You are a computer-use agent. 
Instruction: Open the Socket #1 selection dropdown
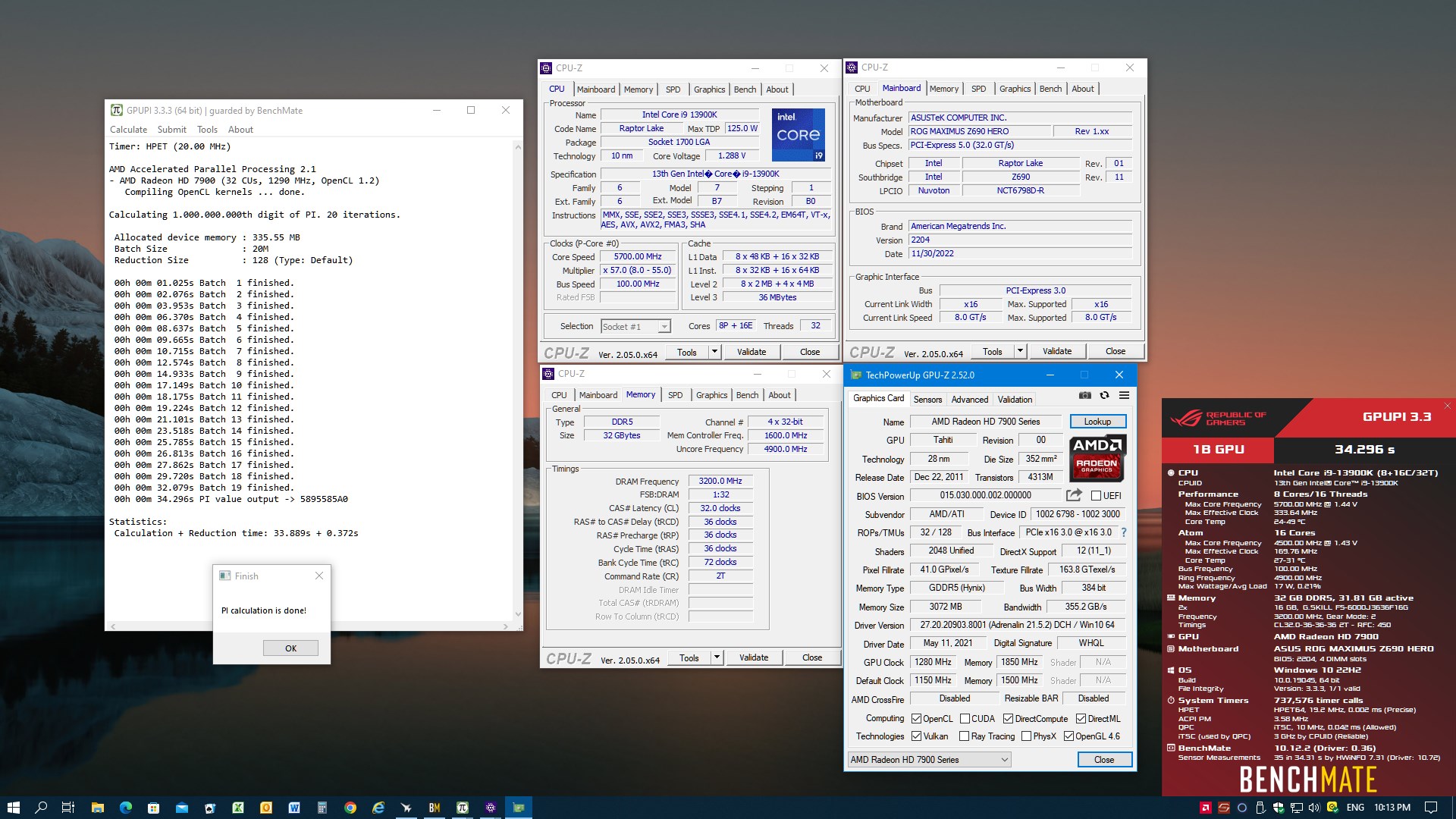[x=635, y=327]
